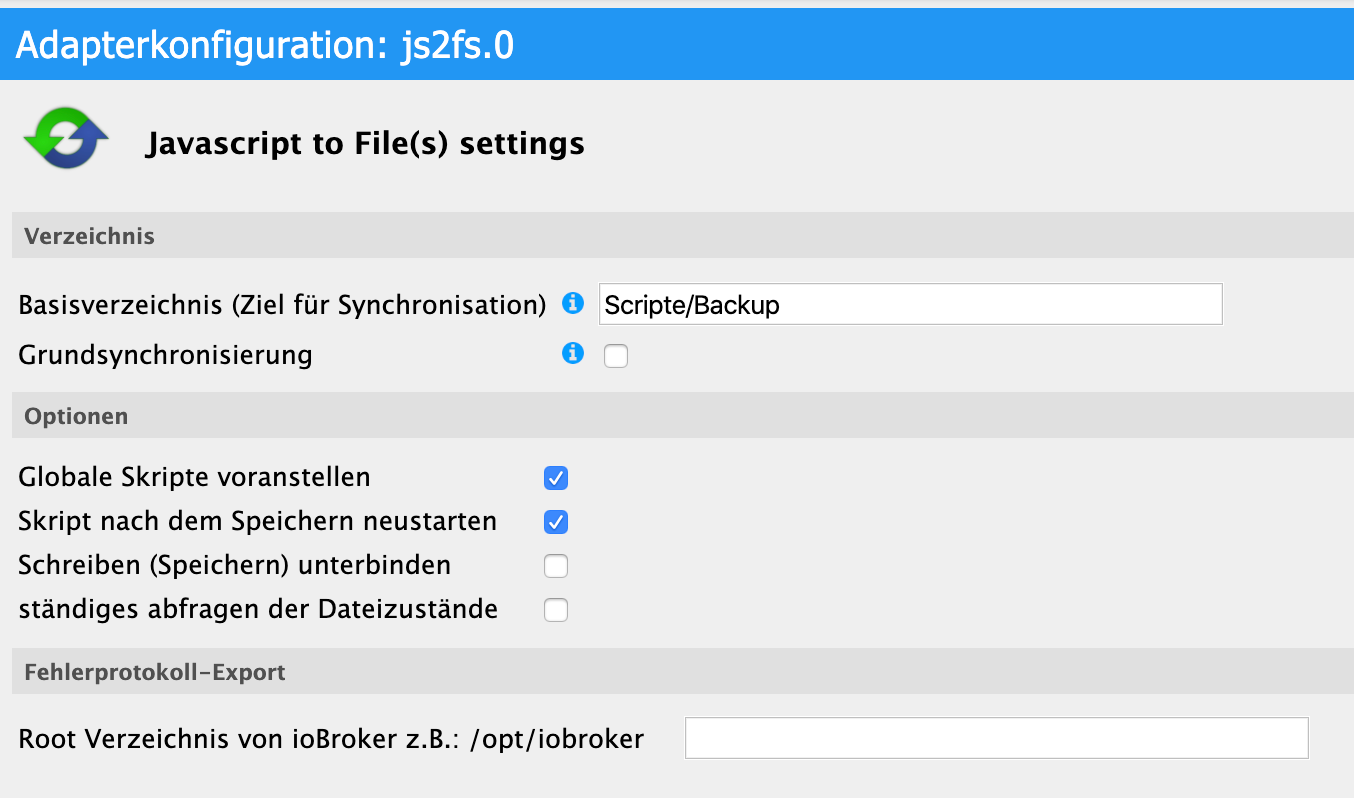Focus the ioBroker Root Verzeichnis text field
Screen dimensions: 1354x798
point(996,739)
